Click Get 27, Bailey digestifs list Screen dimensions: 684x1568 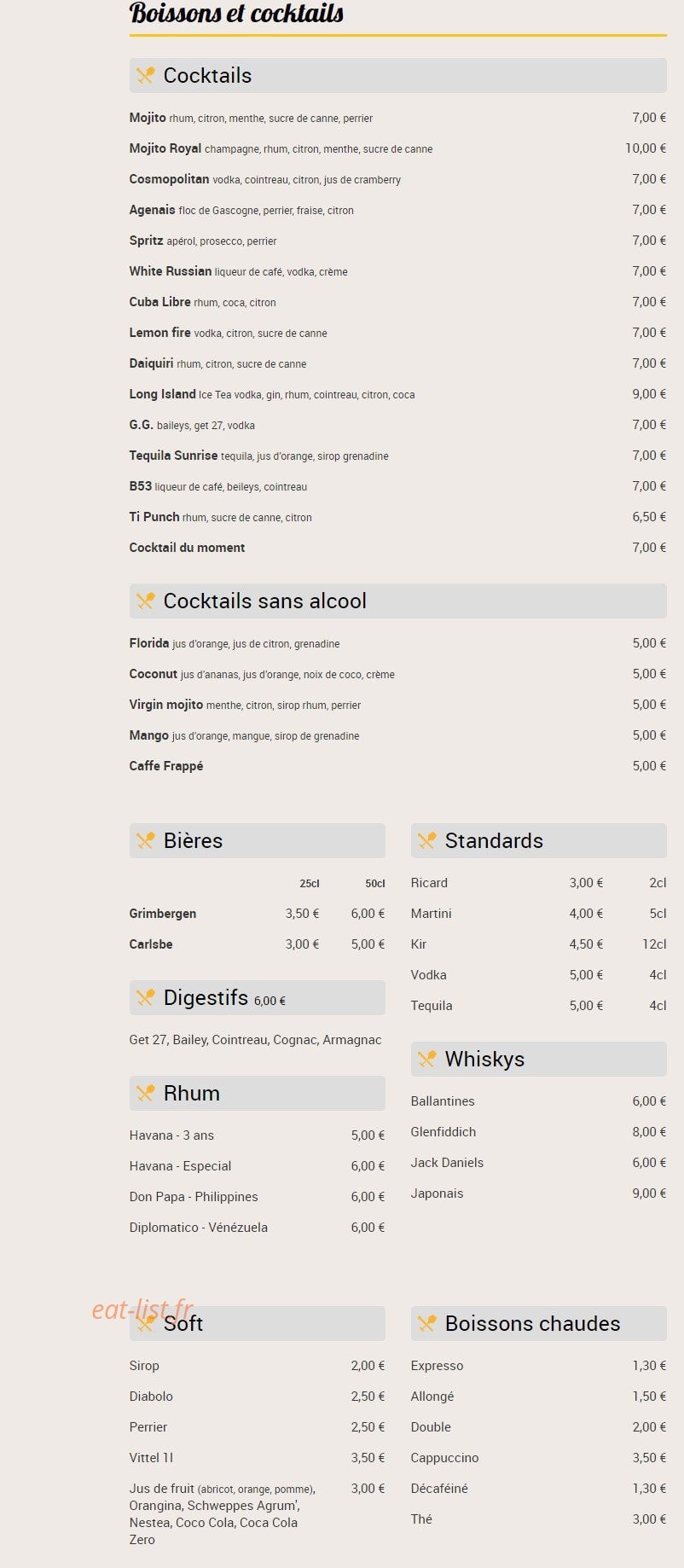255,1040
